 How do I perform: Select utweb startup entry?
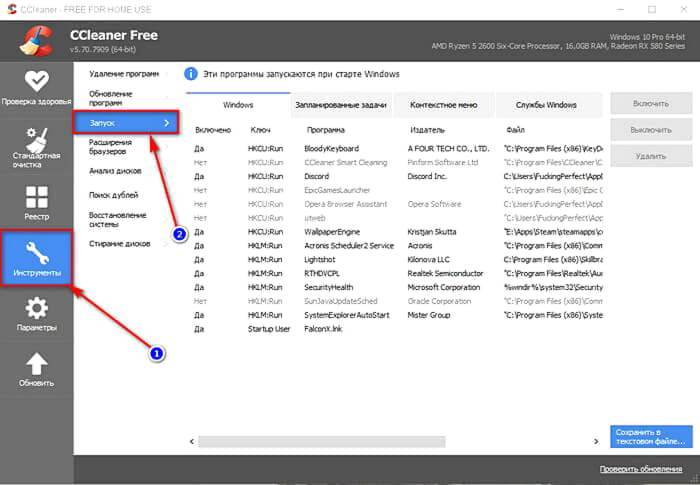point(397,218)
